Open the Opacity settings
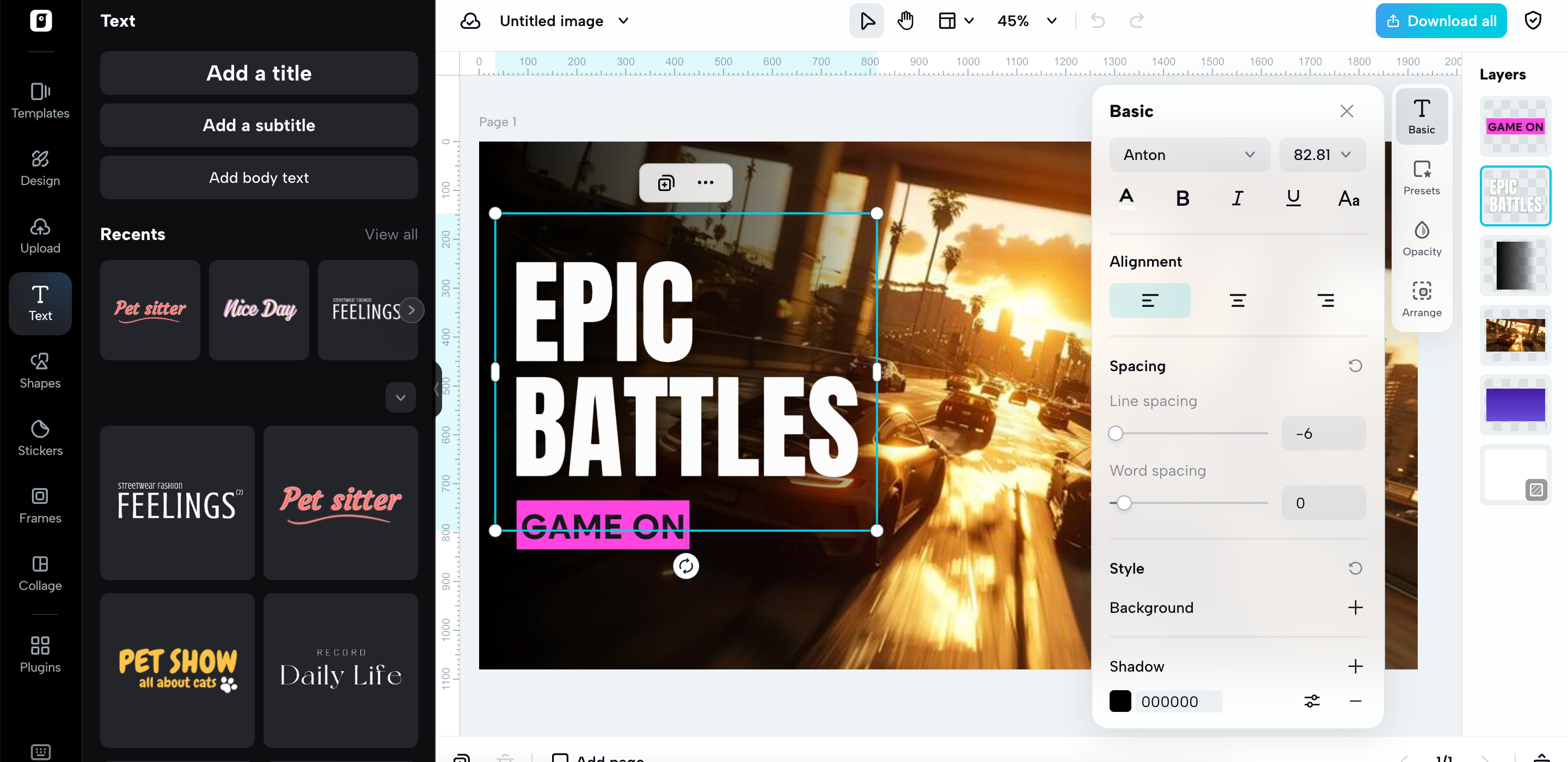 (1422, 237)
